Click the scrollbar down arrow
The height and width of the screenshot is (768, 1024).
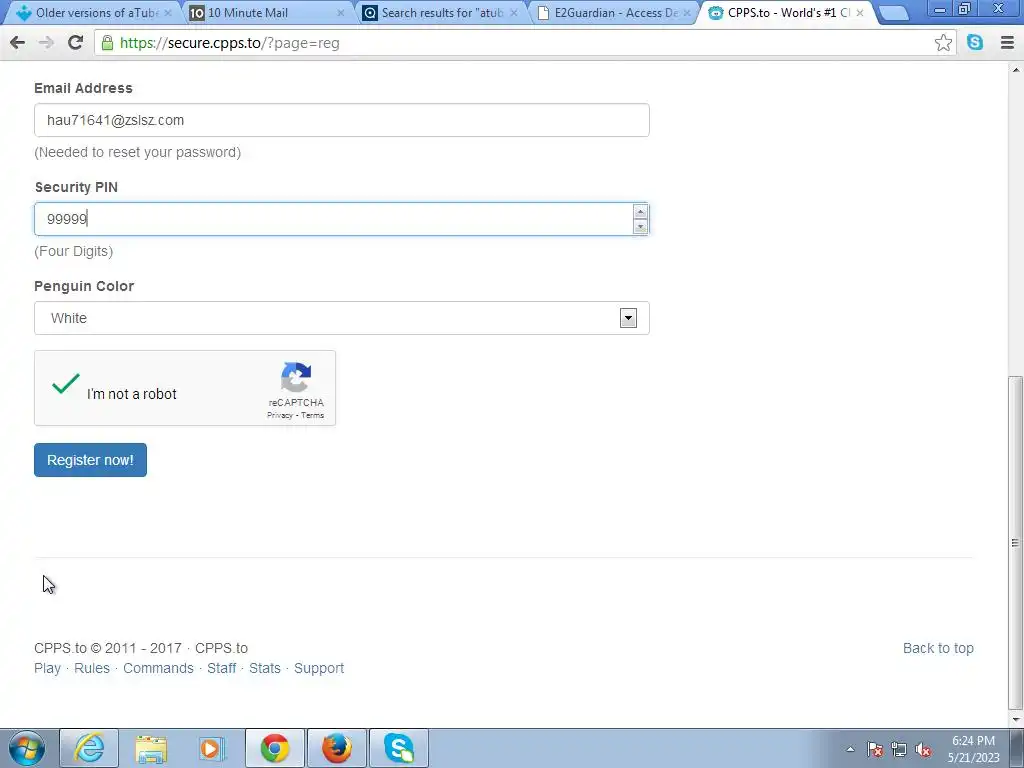tap(1016, 719)
